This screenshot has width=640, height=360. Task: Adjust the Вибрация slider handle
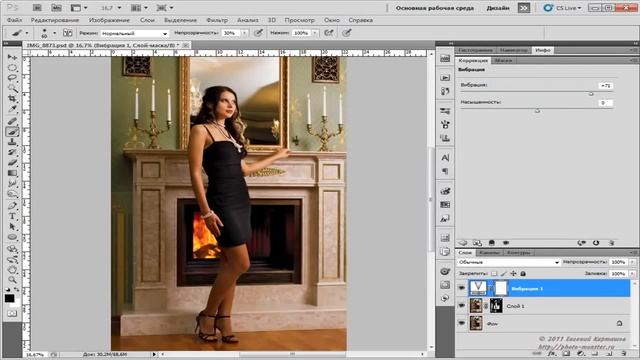pos(591,94)
